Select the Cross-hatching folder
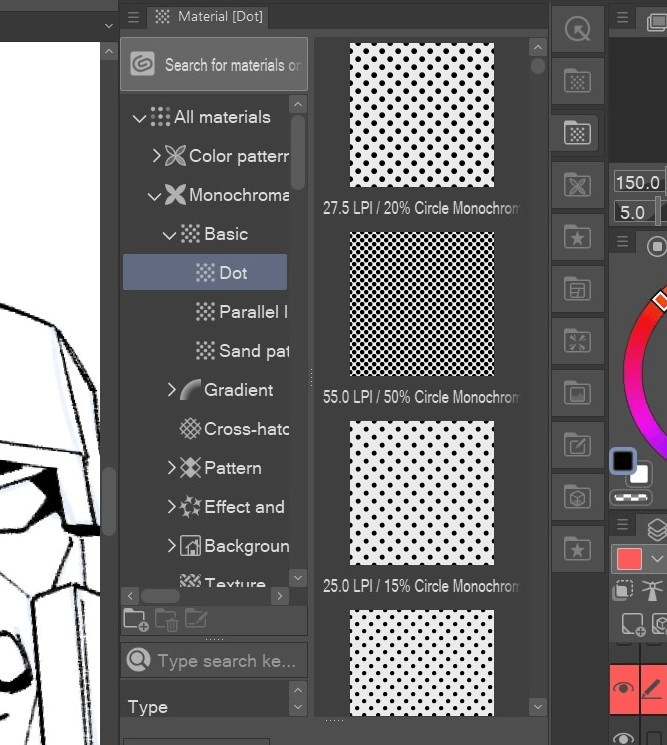667x745 pixels. coord(234,429)
